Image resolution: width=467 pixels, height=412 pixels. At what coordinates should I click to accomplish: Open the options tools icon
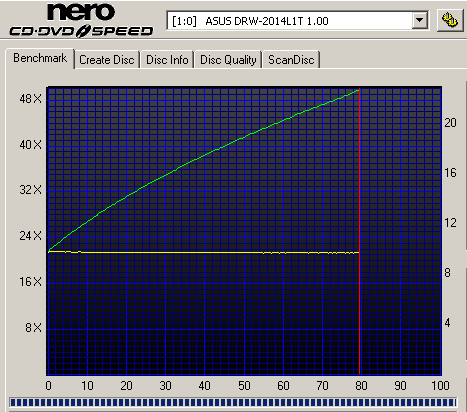click(450, 20)
